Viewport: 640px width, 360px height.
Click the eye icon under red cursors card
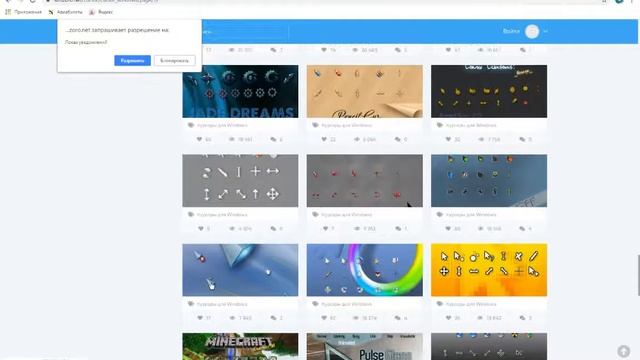coord(357,229)
